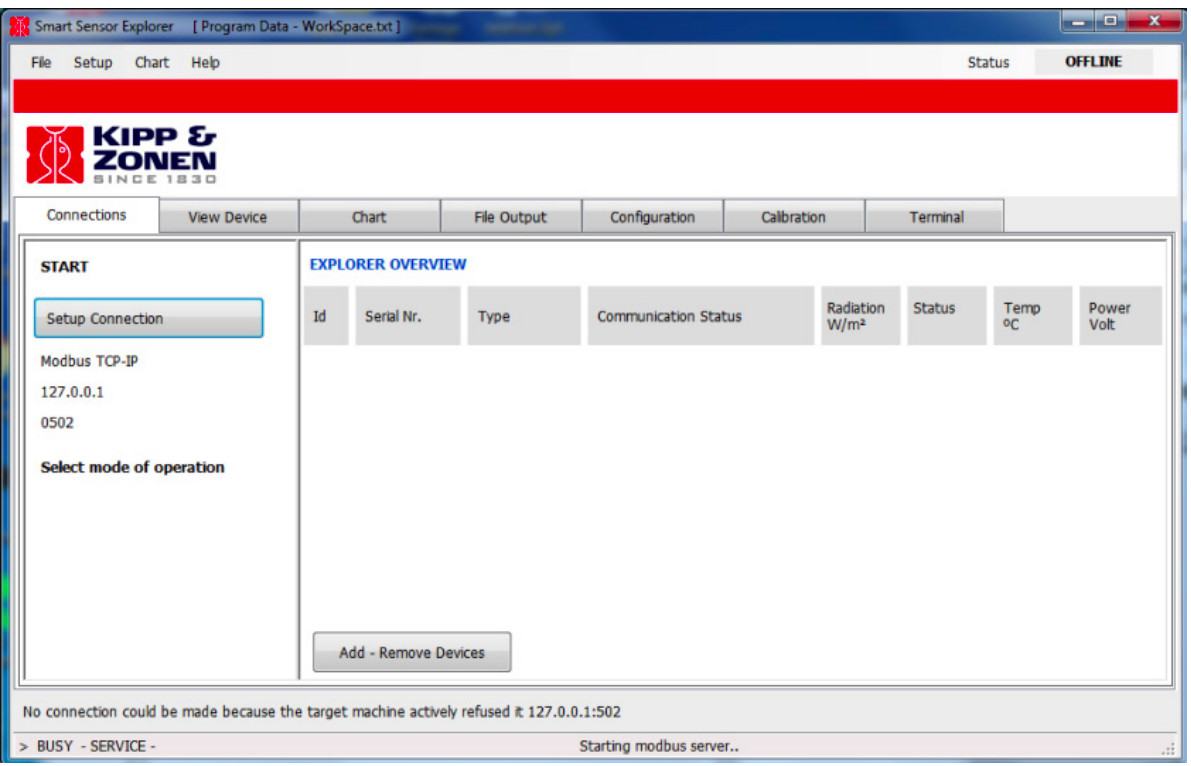This screenshot has width=1191, height=766.
Task: Click the Kipp & Zonen logo
Action: tap(119, 155)
